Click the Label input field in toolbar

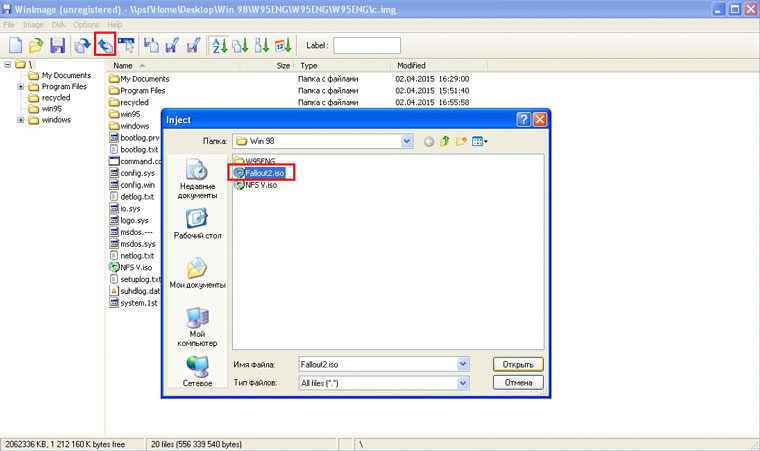pos(367,46)
